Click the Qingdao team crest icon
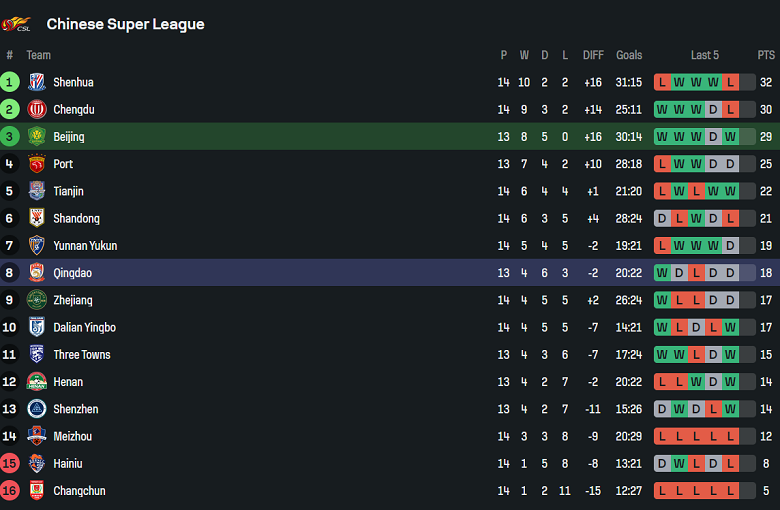This screenshot has width=780, height=510. 37,273
